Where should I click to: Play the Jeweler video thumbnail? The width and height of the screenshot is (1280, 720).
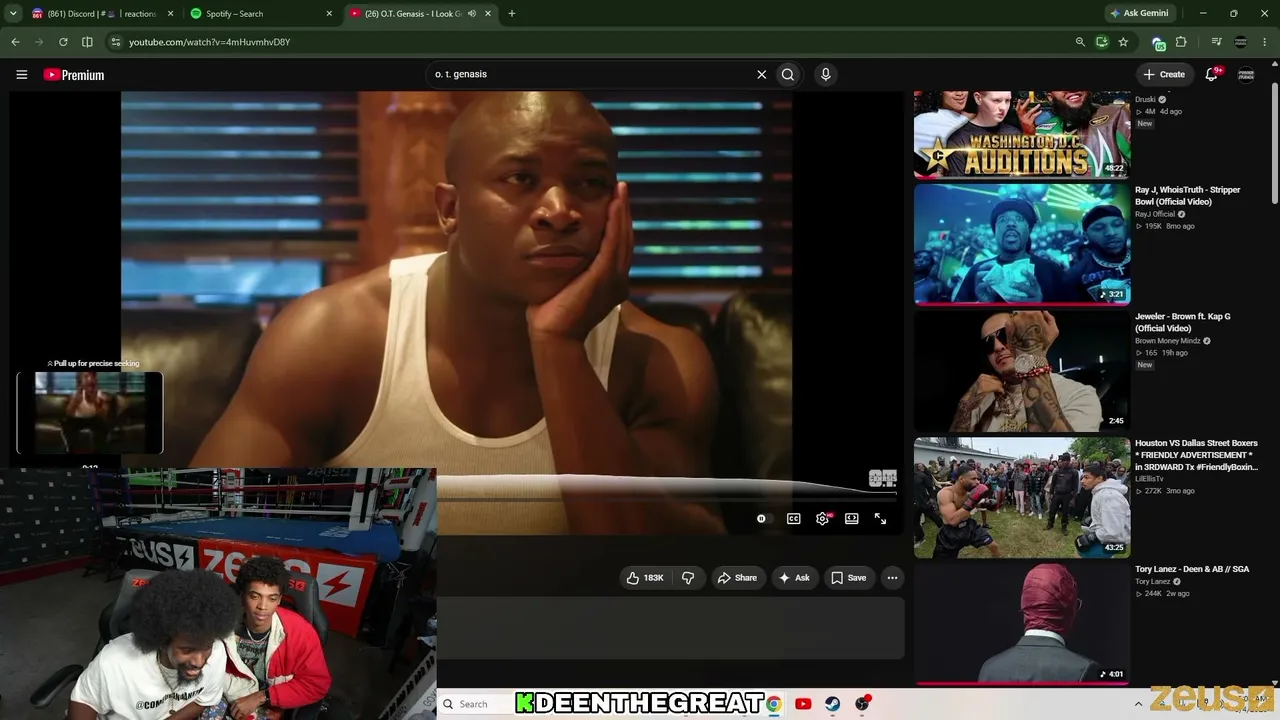point(1022,371)
